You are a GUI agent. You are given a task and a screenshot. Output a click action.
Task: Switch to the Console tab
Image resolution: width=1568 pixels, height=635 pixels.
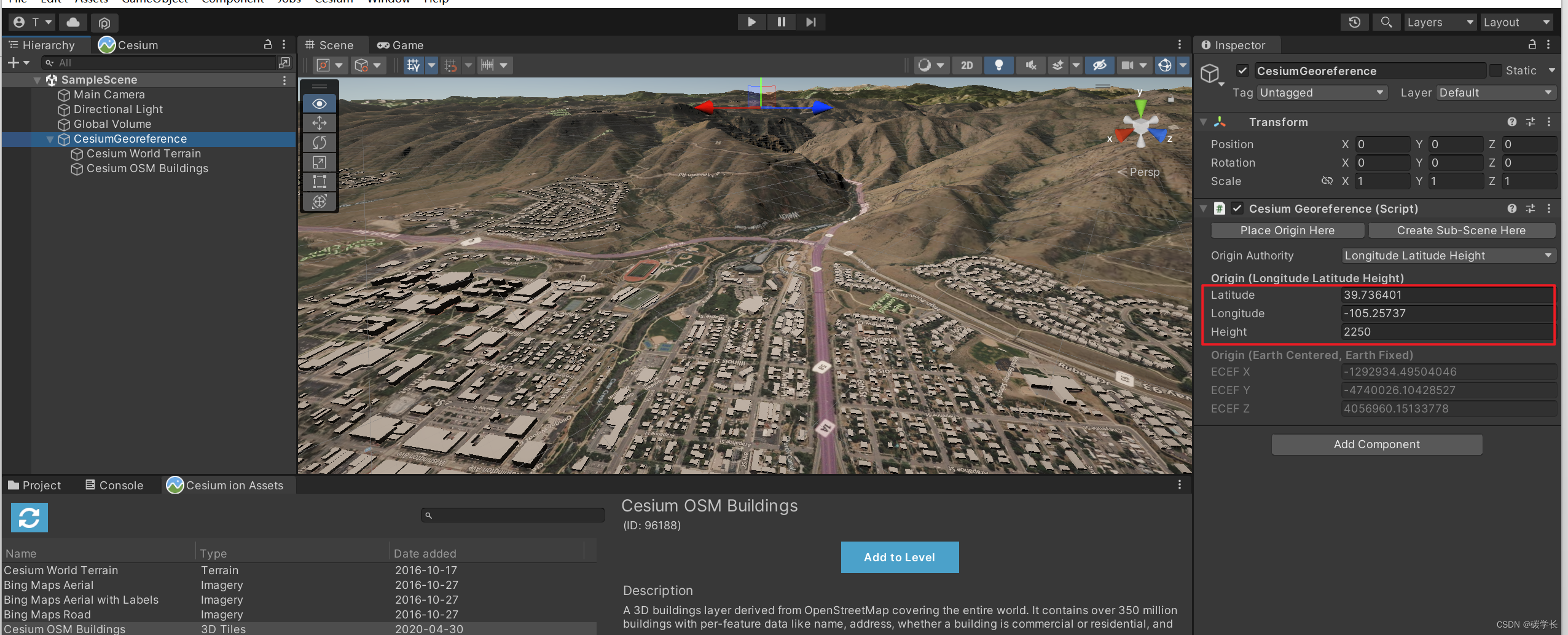[114, 485]
